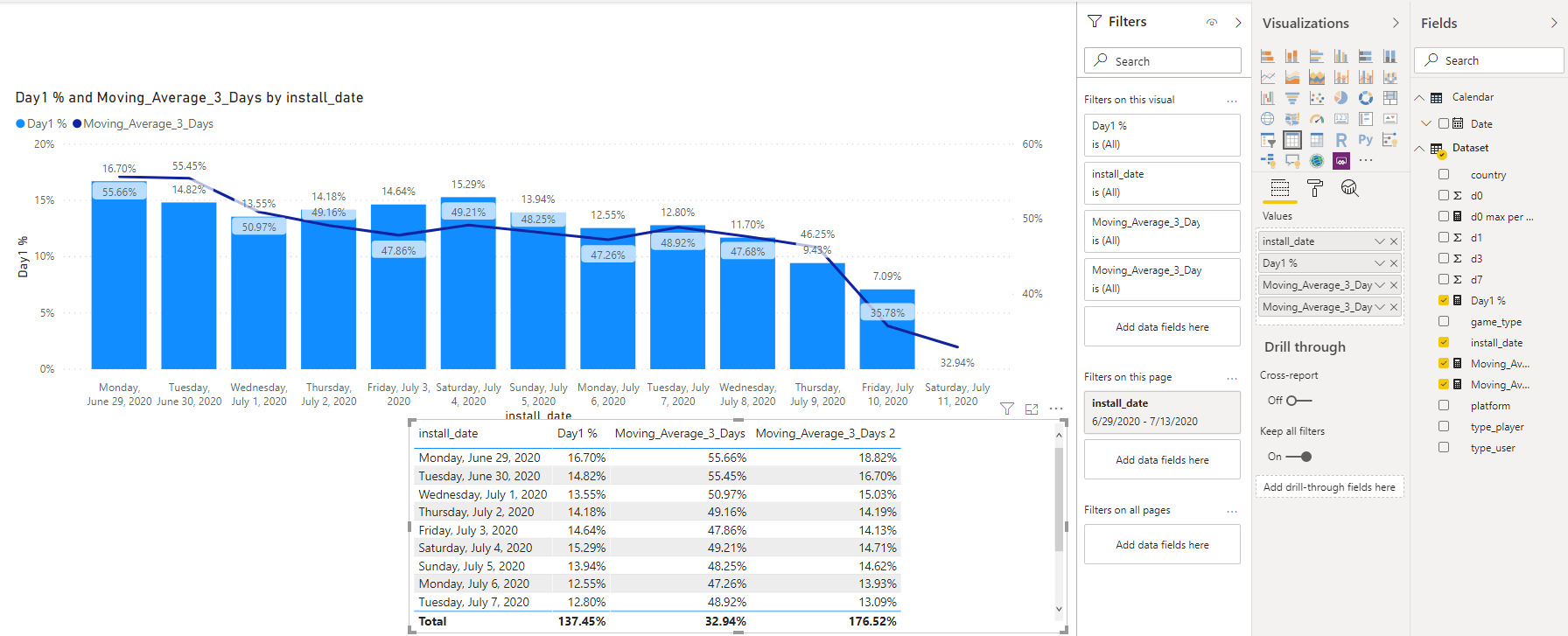Remove Day1 % from Values well

click(x=1394, y=263)
